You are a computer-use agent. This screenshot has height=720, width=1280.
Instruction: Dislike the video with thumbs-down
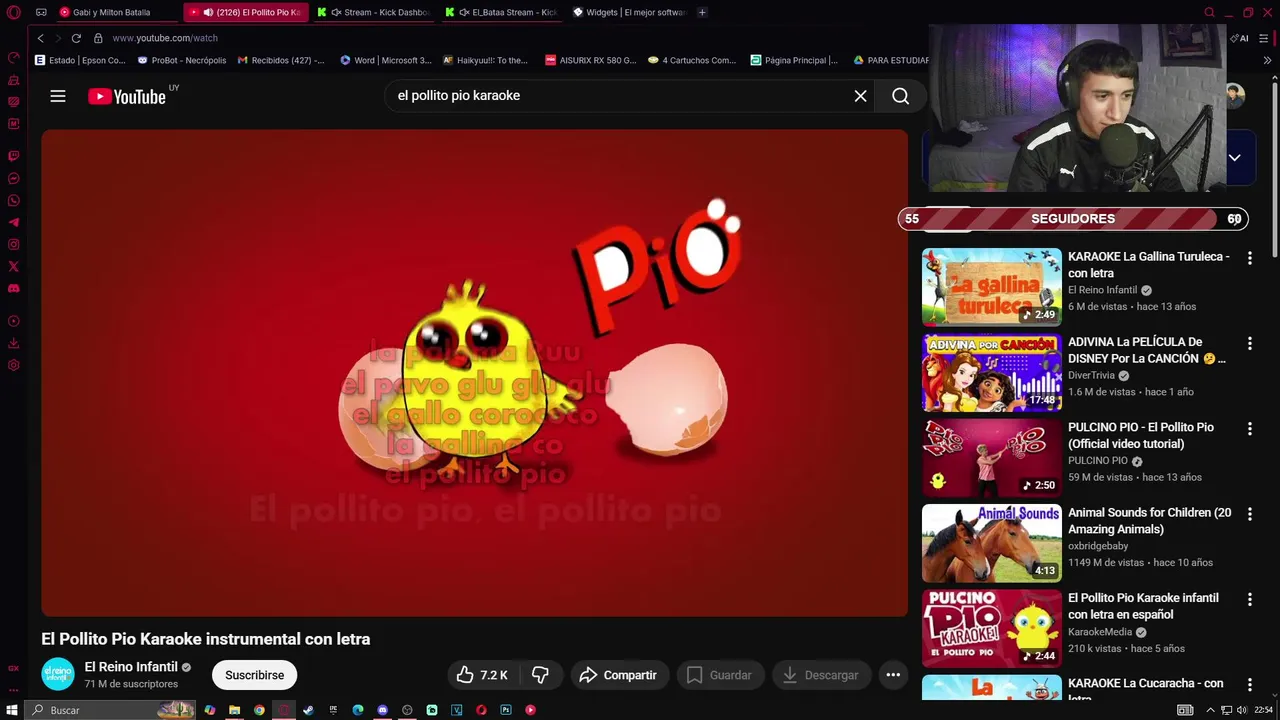541,675
